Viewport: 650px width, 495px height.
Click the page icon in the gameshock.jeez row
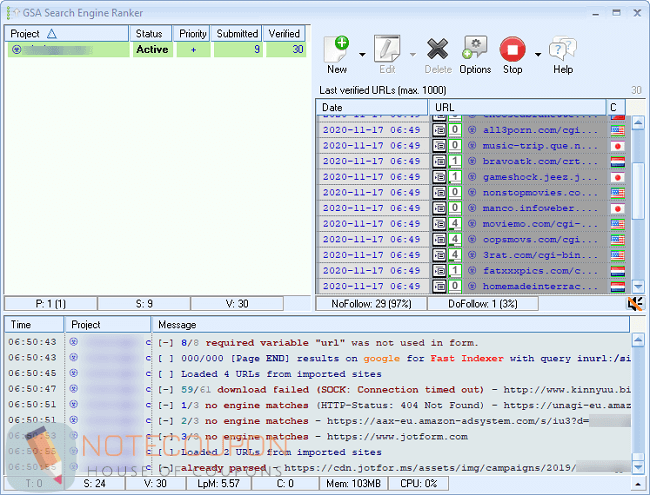click(x=439, y=177)
